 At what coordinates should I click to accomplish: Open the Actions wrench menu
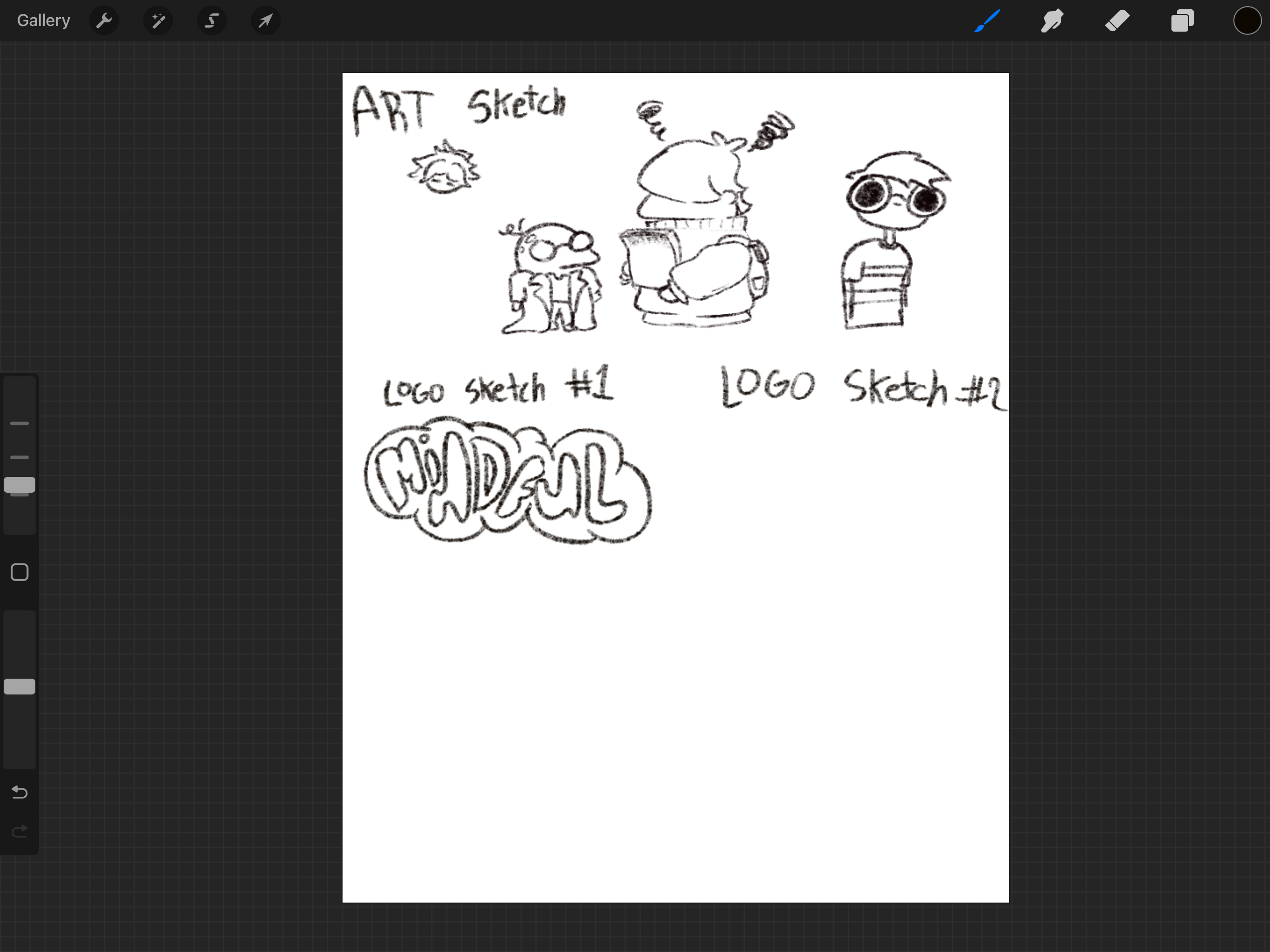[104, 21]
